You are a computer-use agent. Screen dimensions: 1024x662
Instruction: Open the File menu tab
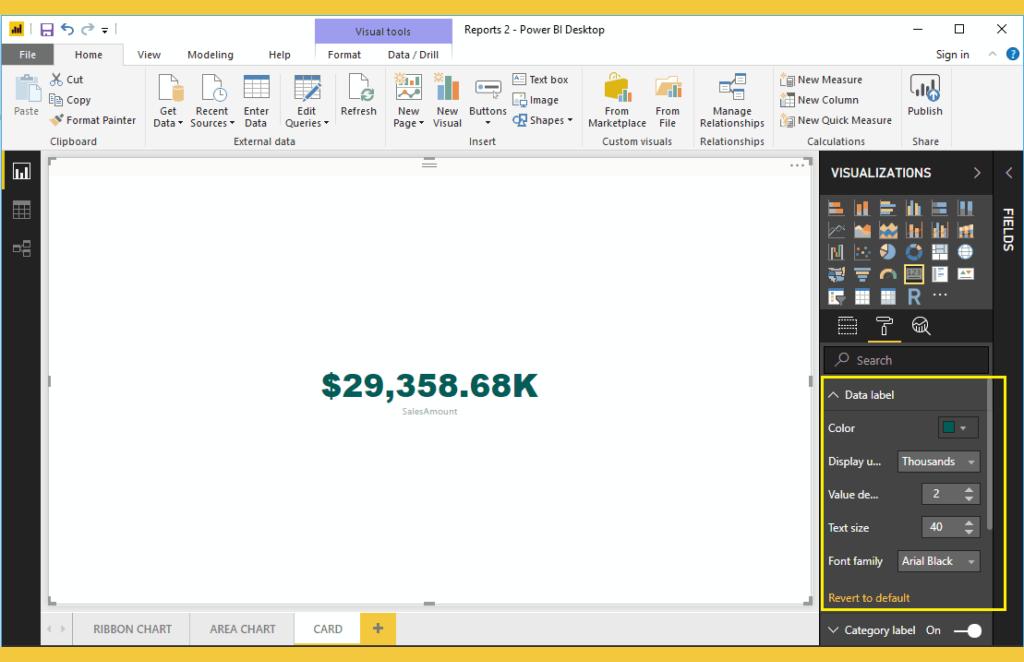(x=27, y=55)
